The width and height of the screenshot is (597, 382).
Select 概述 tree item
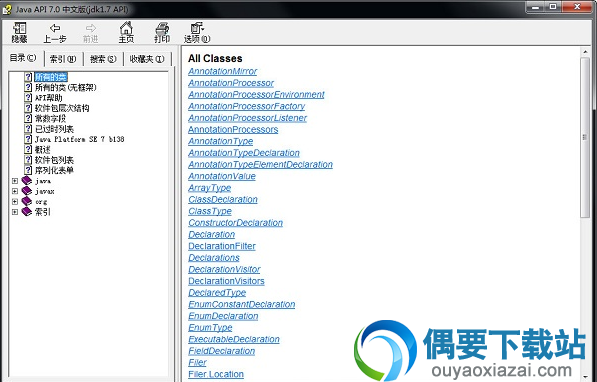(42, 149)
